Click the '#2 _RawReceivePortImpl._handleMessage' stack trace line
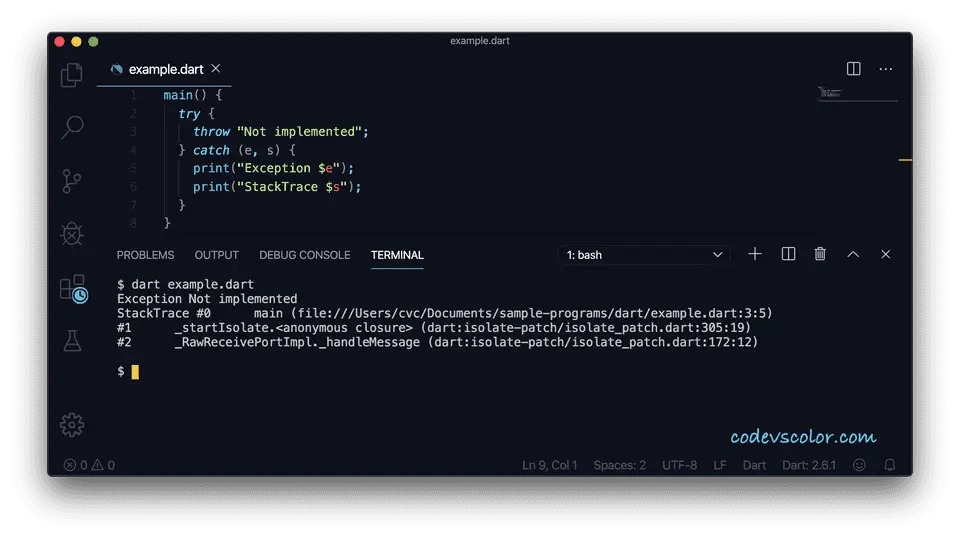This screenshot has height=539, width=960. click(x=437, y=342)
